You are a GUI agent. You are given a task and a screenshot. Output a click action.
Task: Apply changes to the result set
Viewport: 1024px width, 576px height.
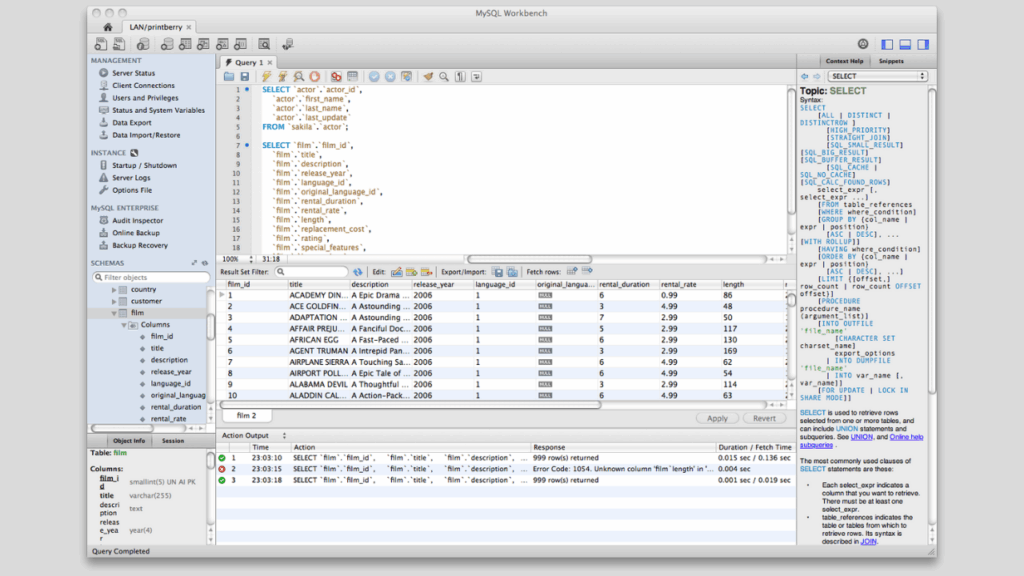tap(717, 418)
